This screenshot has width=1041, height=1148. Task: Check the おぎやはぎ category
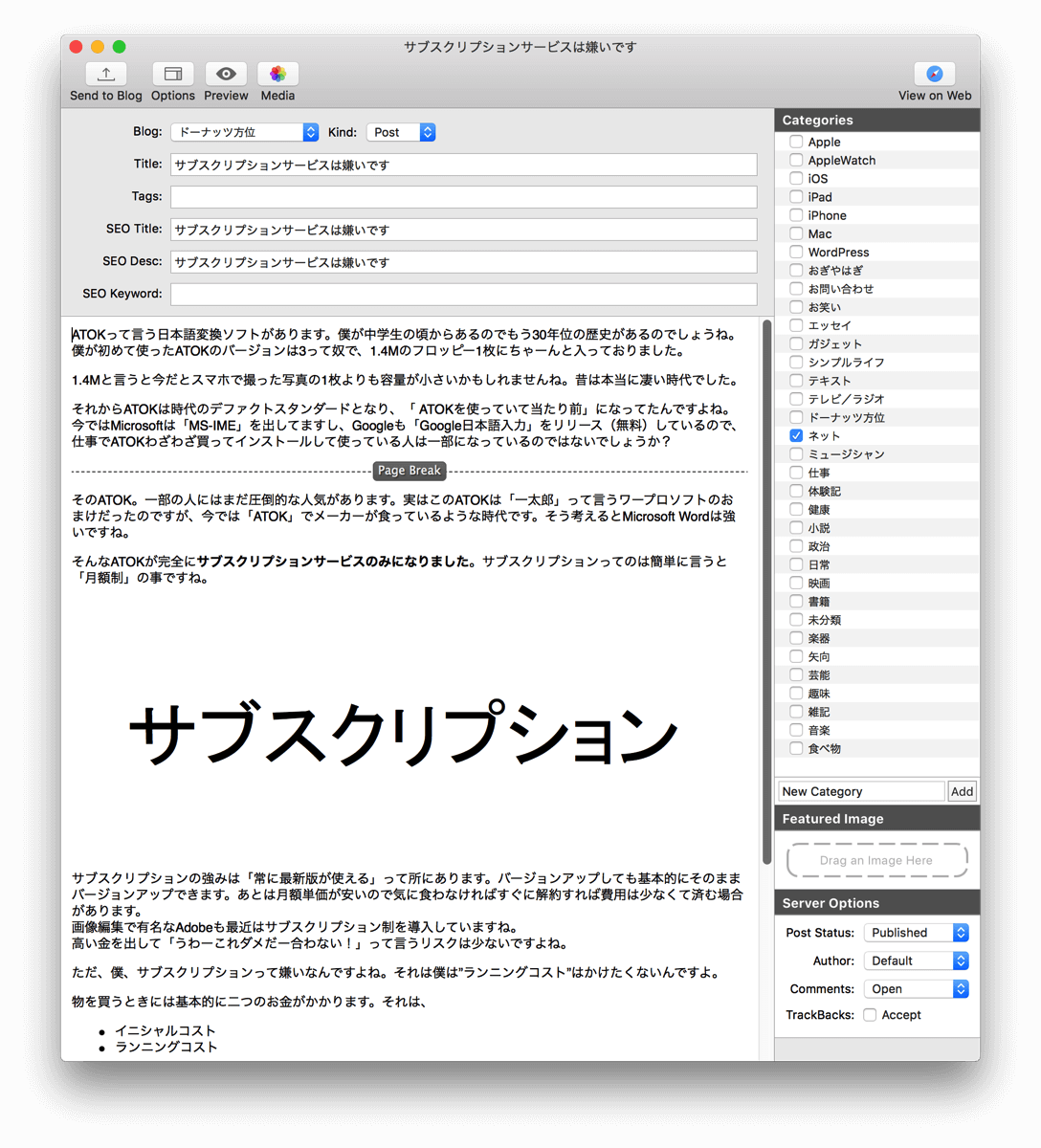[x=796, y=270]
